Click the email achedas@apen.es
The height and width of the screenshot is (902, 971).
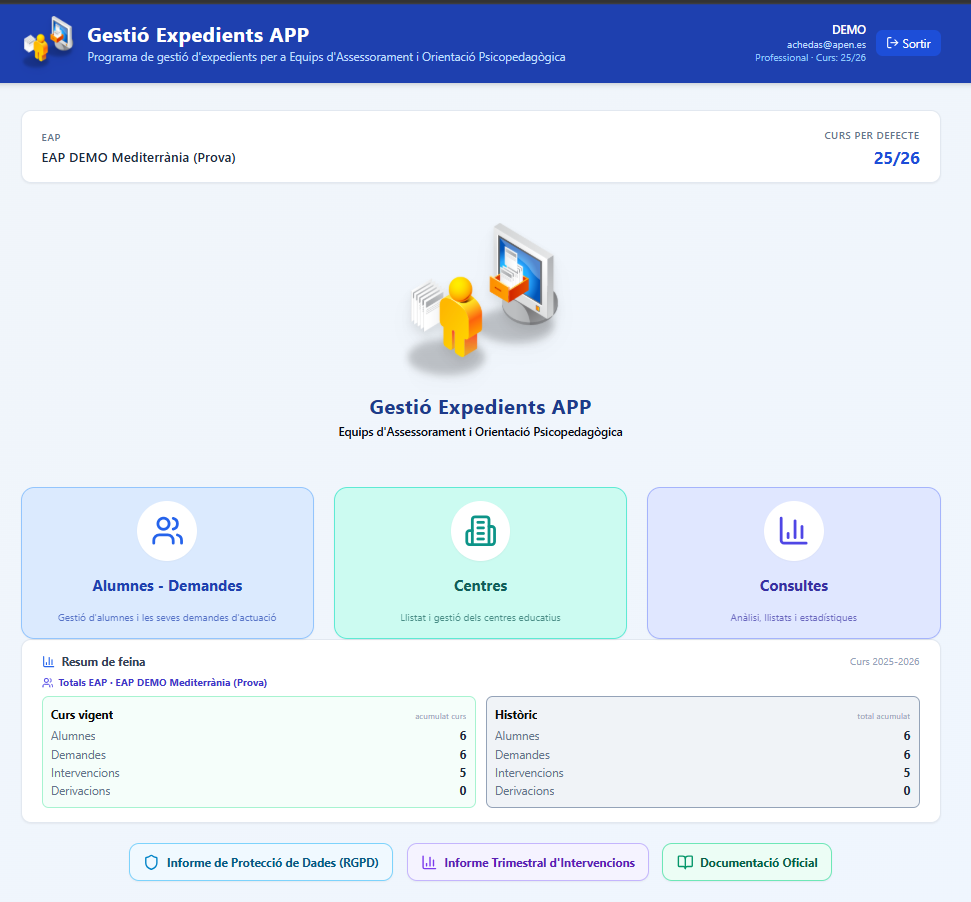tap(826, 45)
